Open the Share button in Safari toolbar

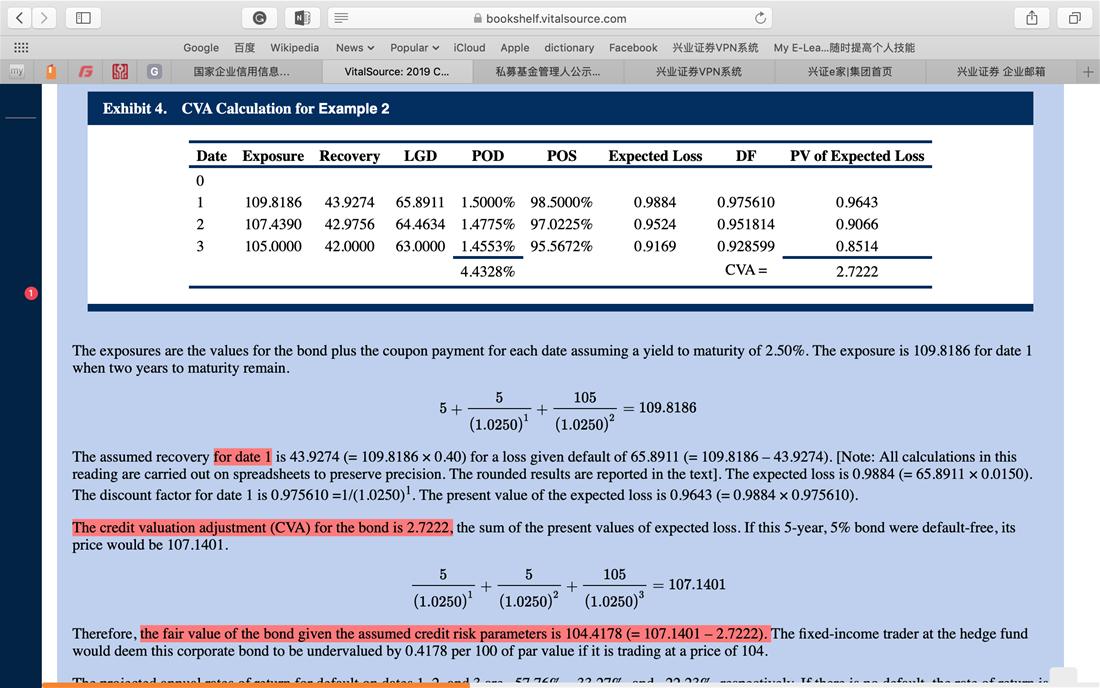pyautogui.click(x=1032, y=18)
